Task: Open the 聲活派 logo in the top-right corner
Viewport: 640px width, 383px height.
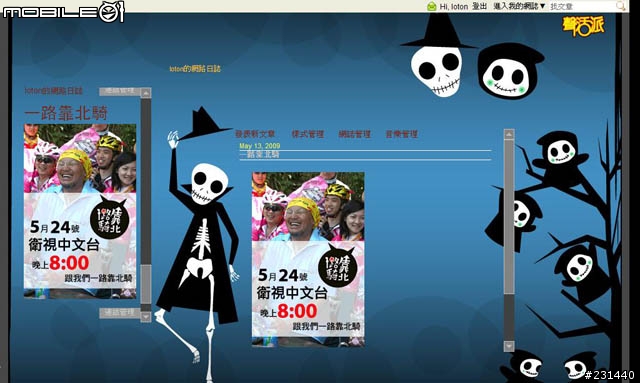Action: [x=583, y=26]
